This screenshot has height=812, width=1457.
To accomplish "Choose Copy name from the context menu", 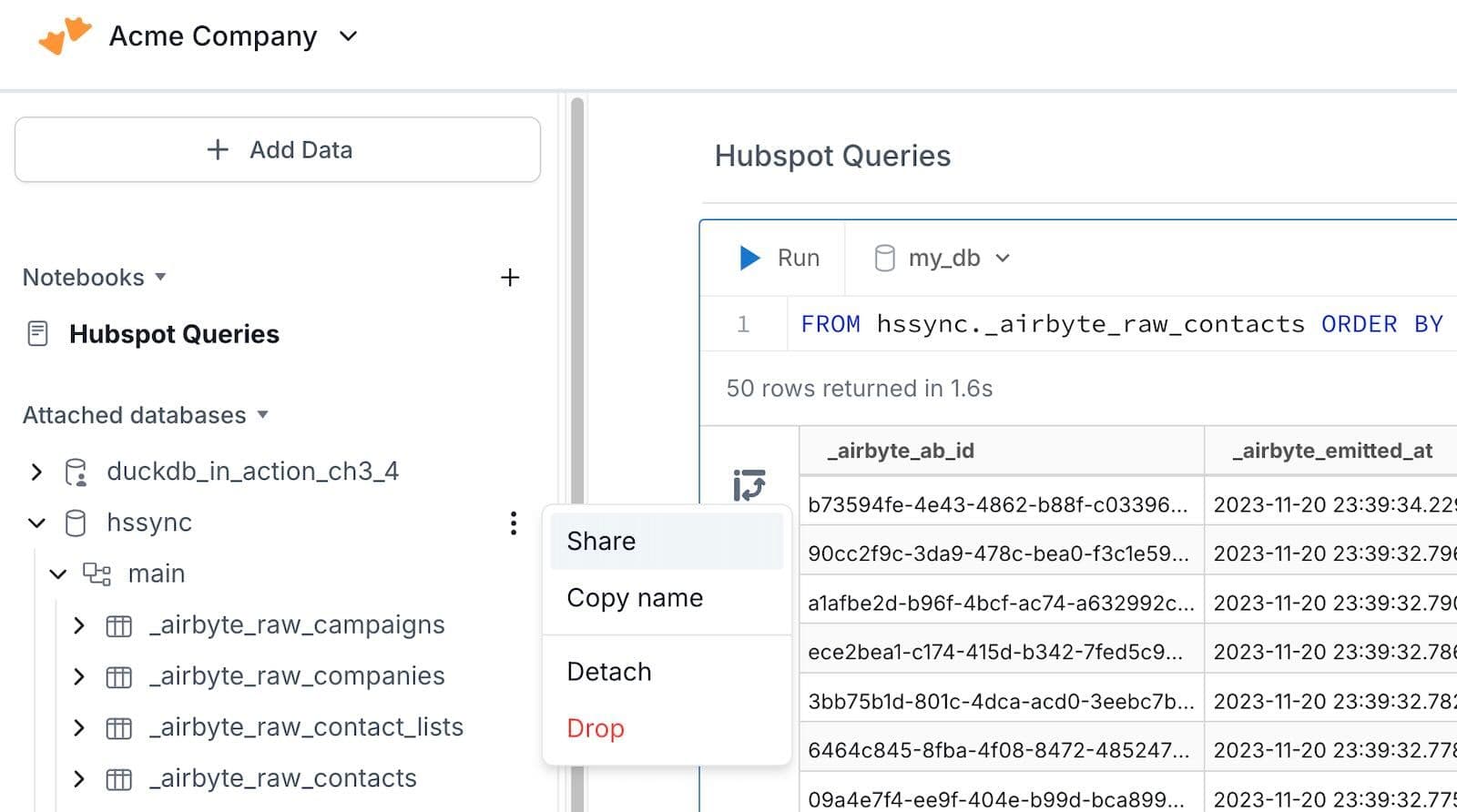I will click(667, 598).
